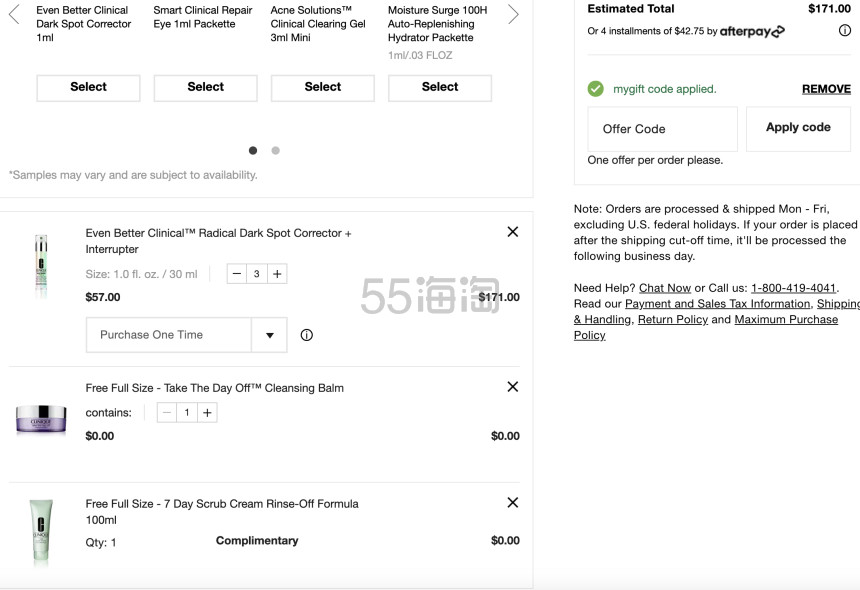Image resolution: width=860 pixels, height=590 pixels.
Task: Remove the applied mygift code
Action: coord(826,89)
